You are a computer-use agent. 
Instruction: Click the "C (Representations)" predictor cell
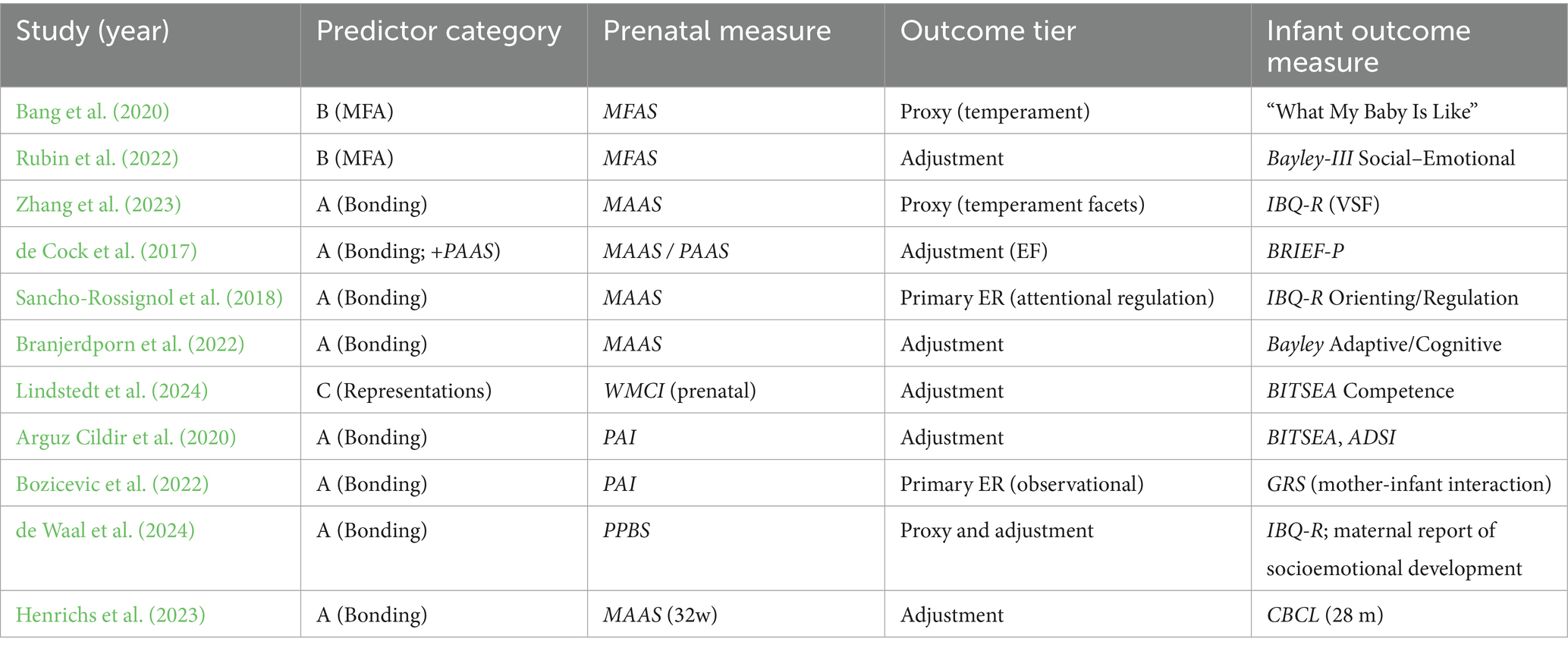(x=404, y=391)
